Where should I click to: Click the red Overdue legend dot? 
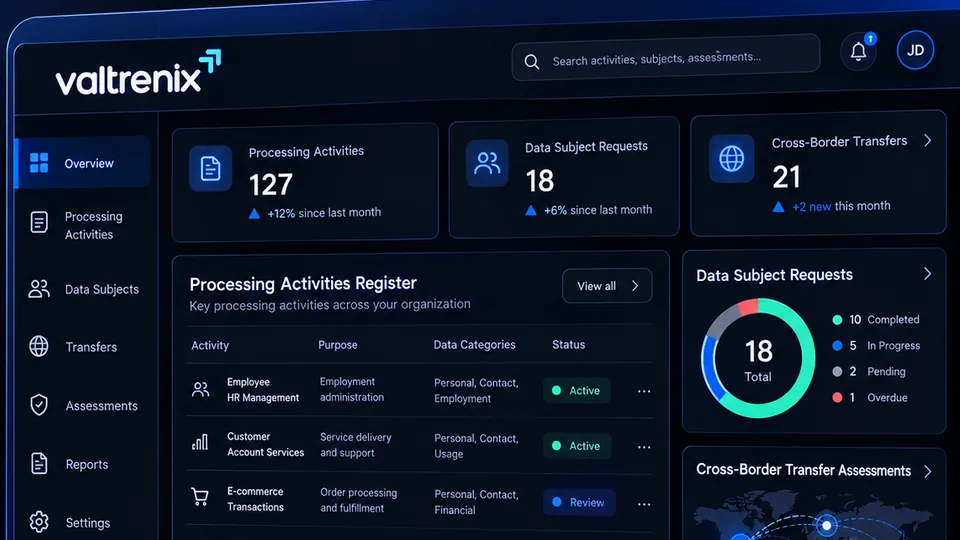pos(837,397)
